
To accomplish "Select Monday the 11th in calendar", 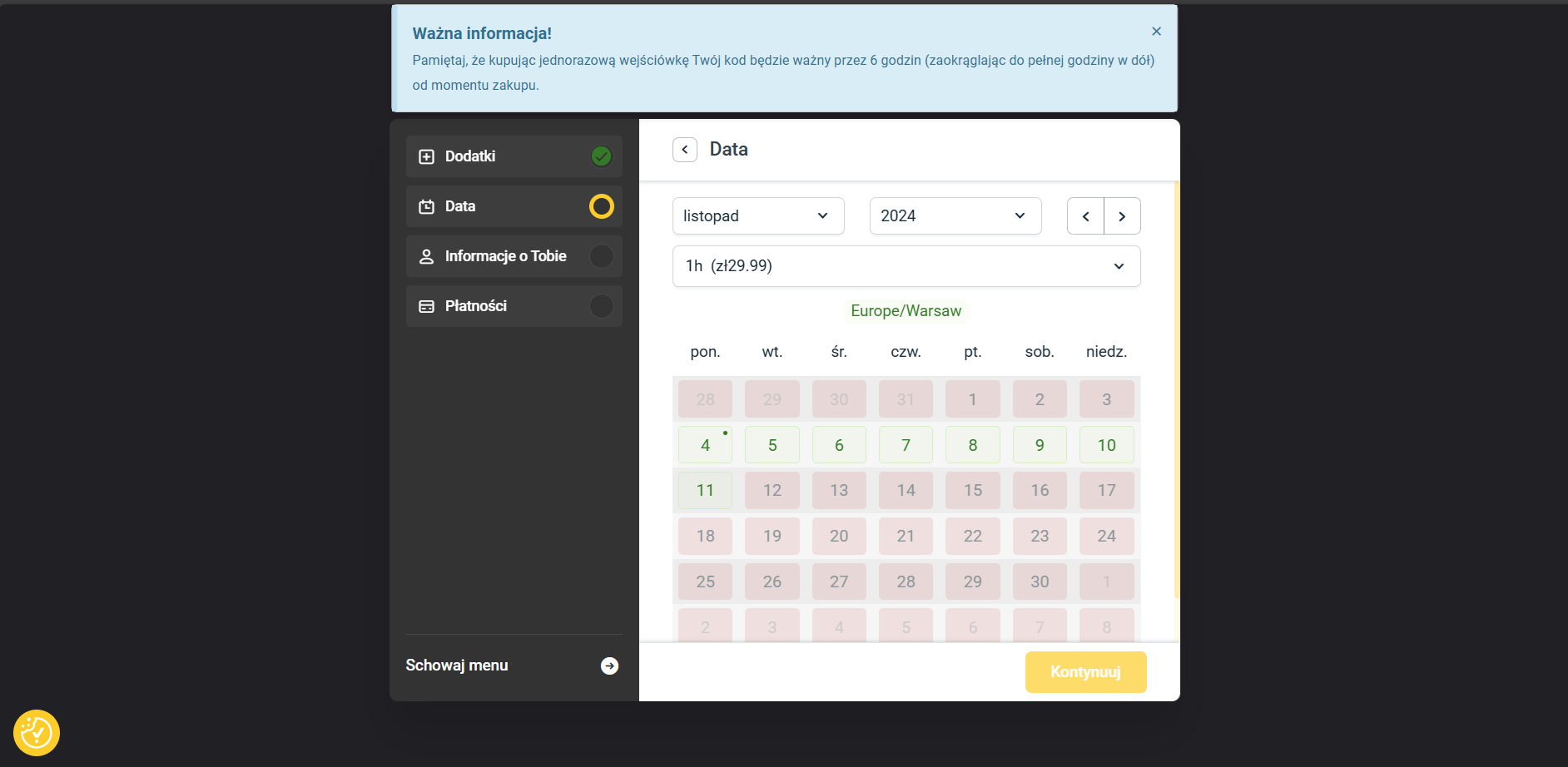I will [706, 490].
